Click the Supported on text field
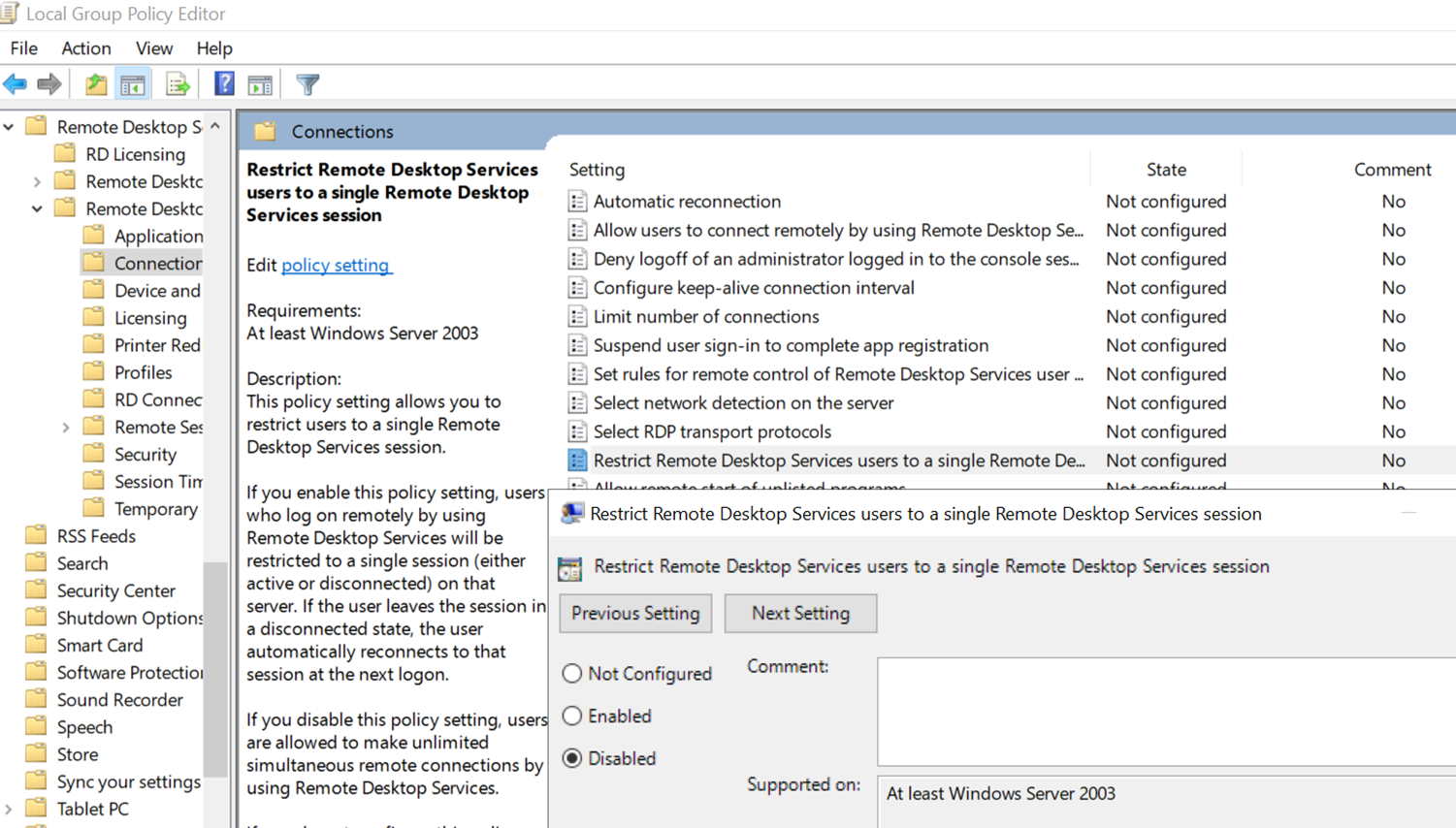This screenshot has width=1456, height=828. [x=1167, y=802]
